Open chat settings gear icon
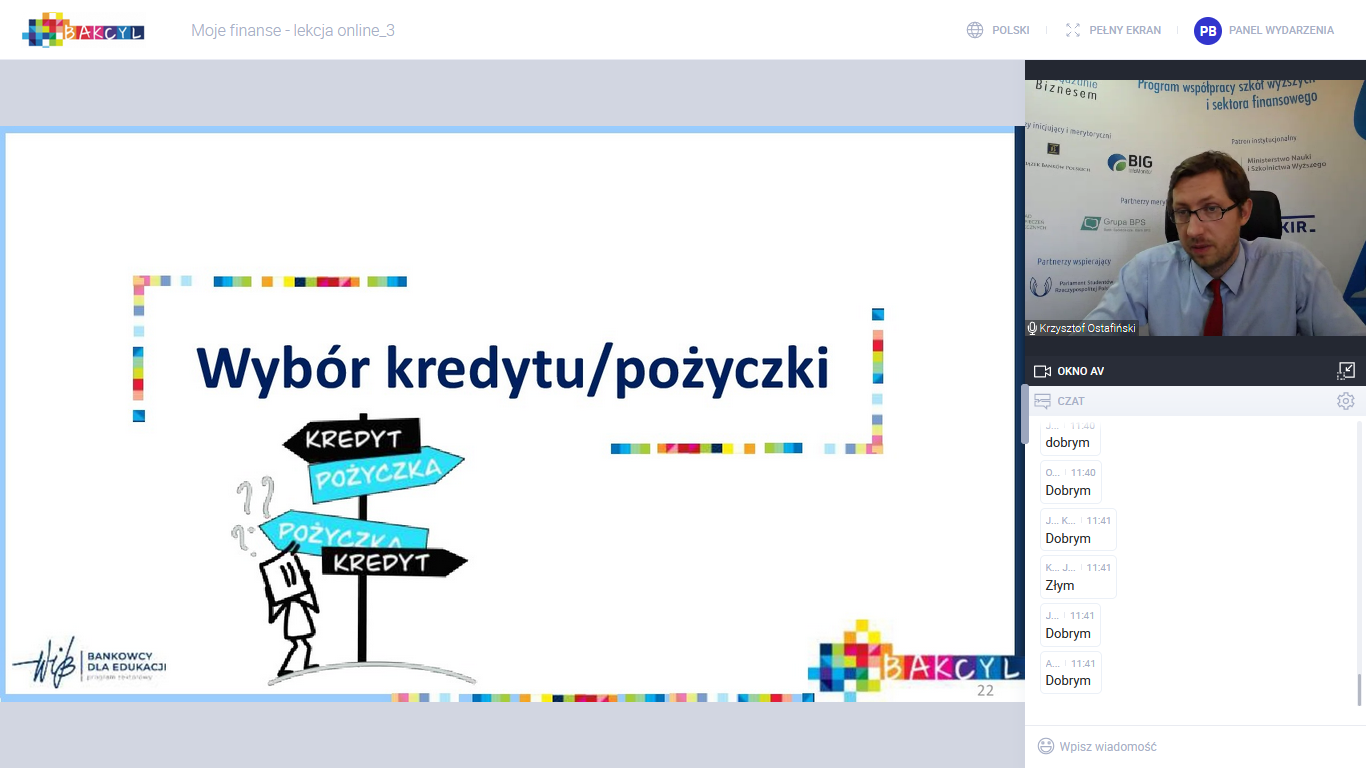Screen dimensions: 1366x768 [x=1346, y=401]
